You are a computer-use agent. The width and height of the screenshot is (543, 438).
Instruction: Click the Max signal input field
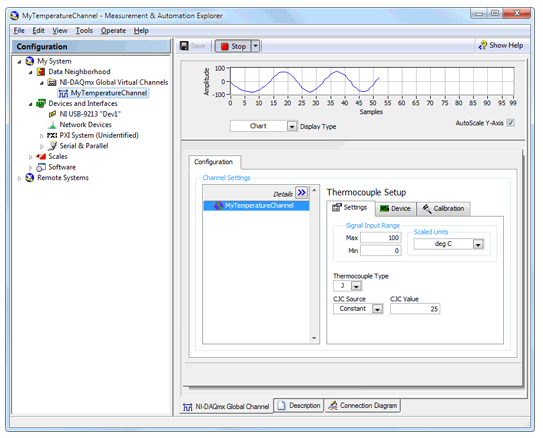pos(381,238)
